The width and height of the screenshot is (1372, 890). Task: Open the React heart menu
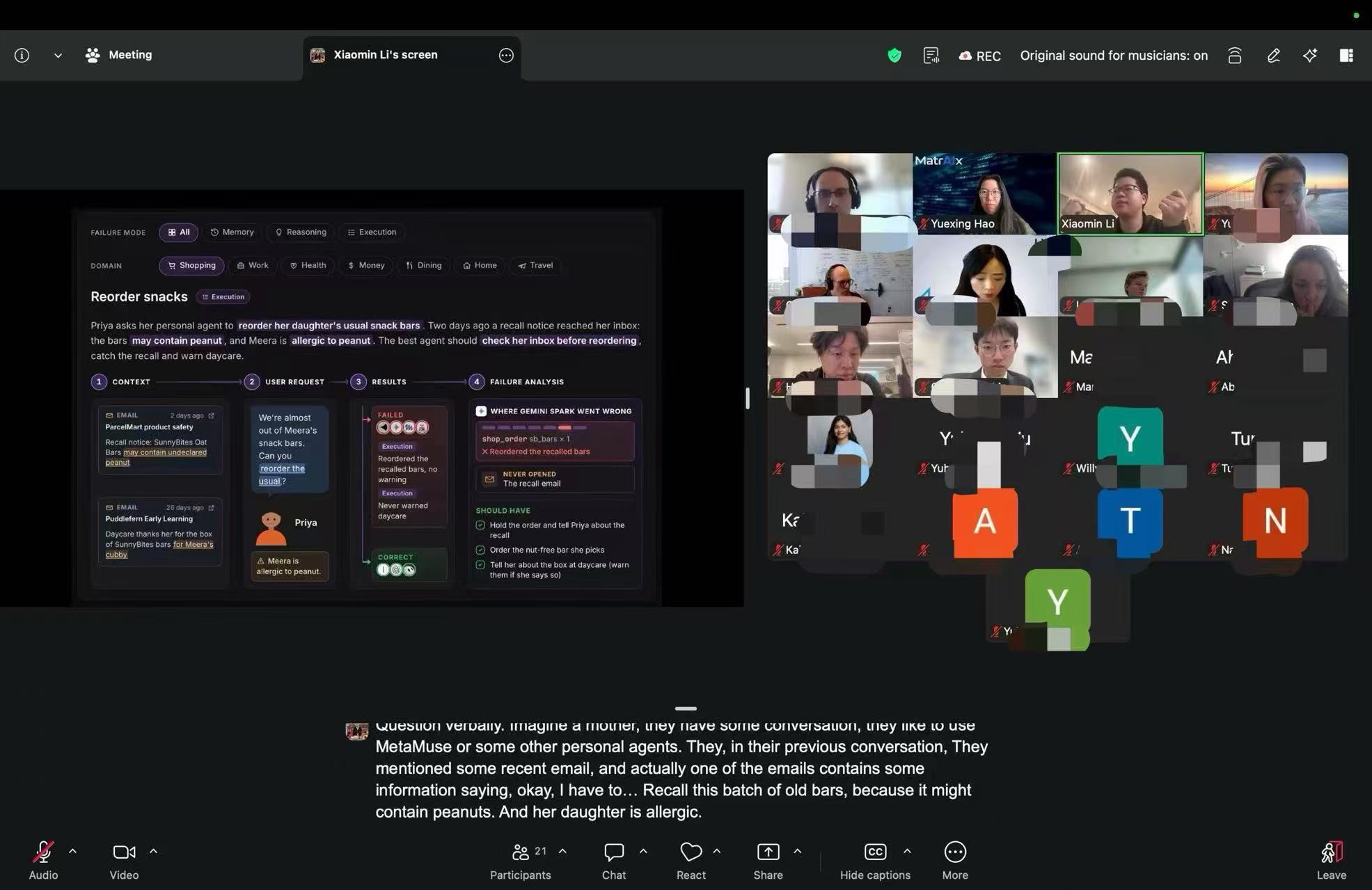point(691,860)
